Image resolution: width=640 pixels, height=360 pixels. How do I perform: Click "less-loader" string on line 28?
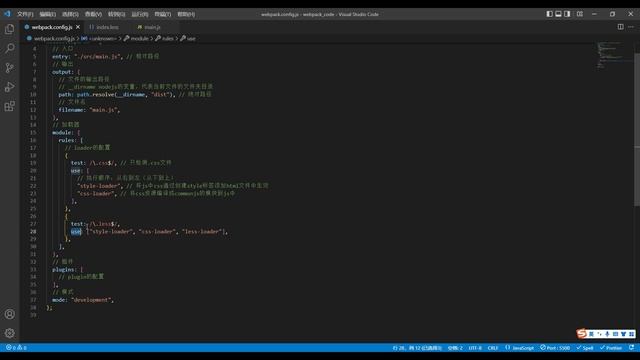click(x=202, y=231)
